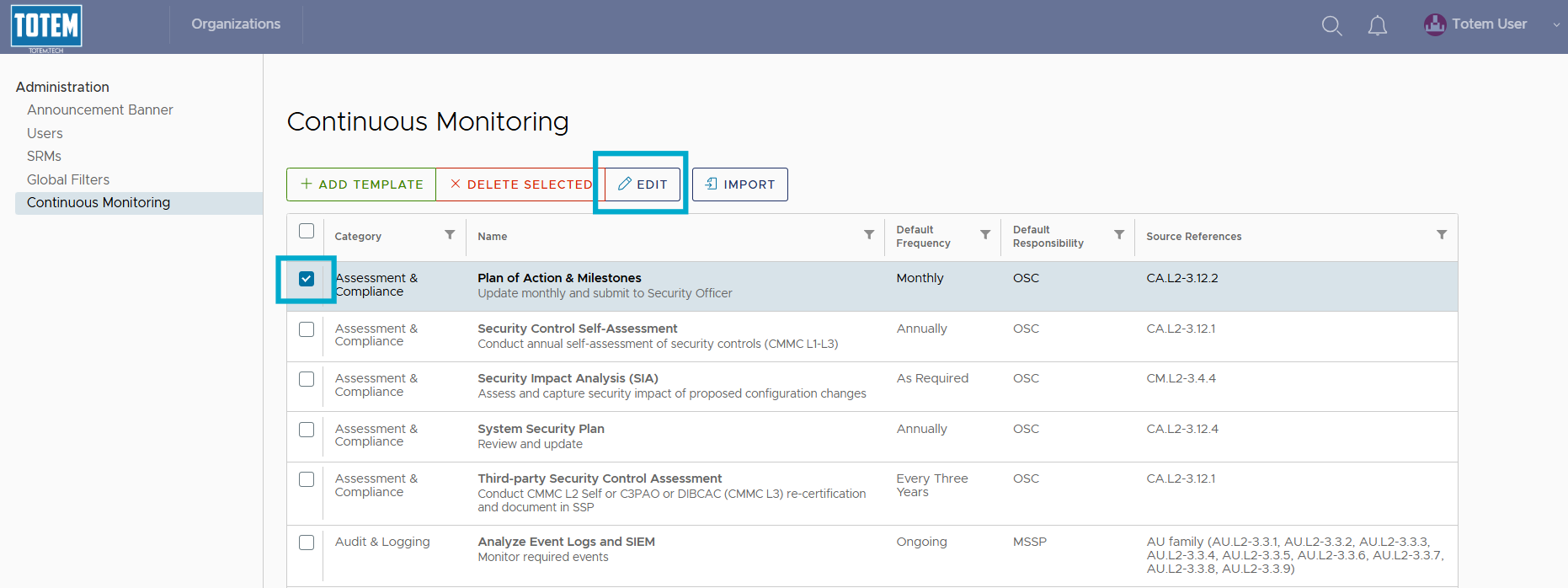1568x588 pixels.
Task: Click the As Required frequency cell
Action: click(932, 378)
